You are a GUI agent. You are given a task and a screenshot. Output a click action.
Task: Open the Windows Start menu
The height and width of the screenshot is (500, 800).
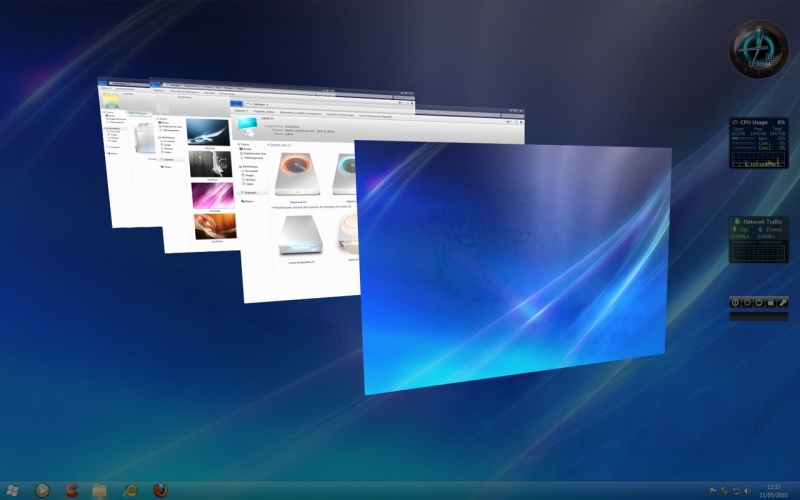coord(12,490)
